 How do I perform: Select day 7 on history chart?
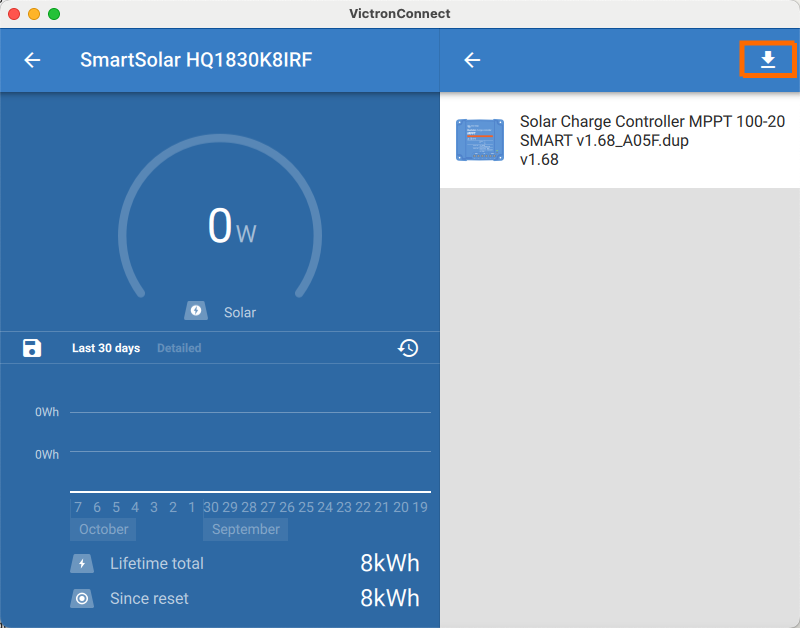point(78,507)
